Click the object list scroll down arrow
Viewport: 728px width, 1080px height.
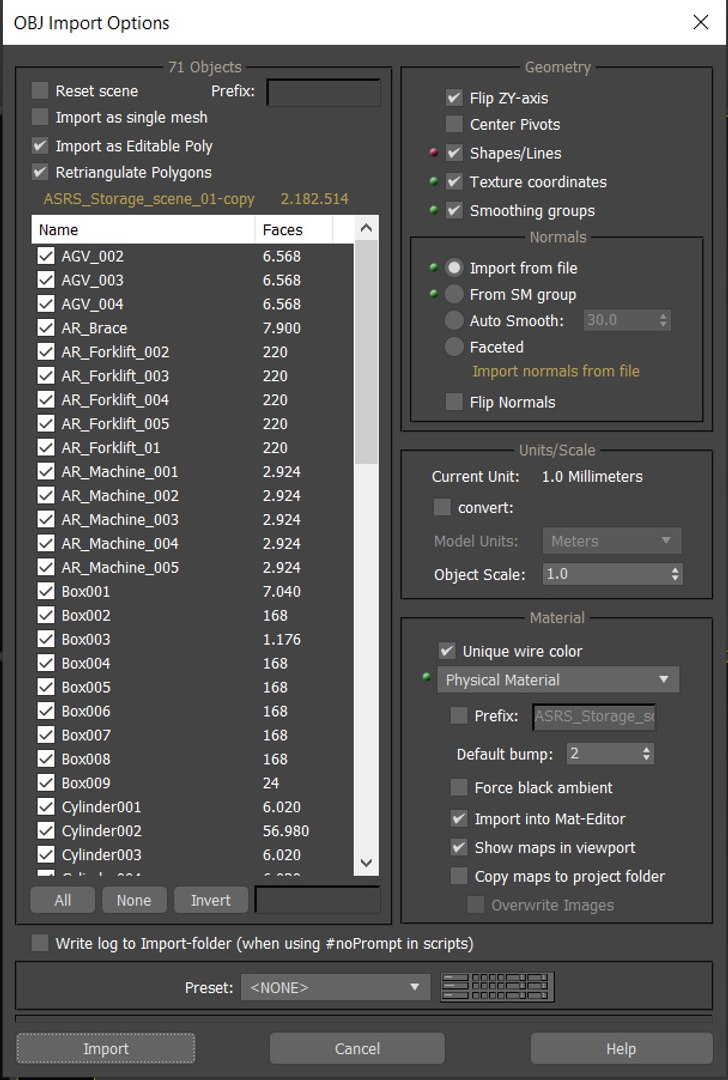click(366, 863)
